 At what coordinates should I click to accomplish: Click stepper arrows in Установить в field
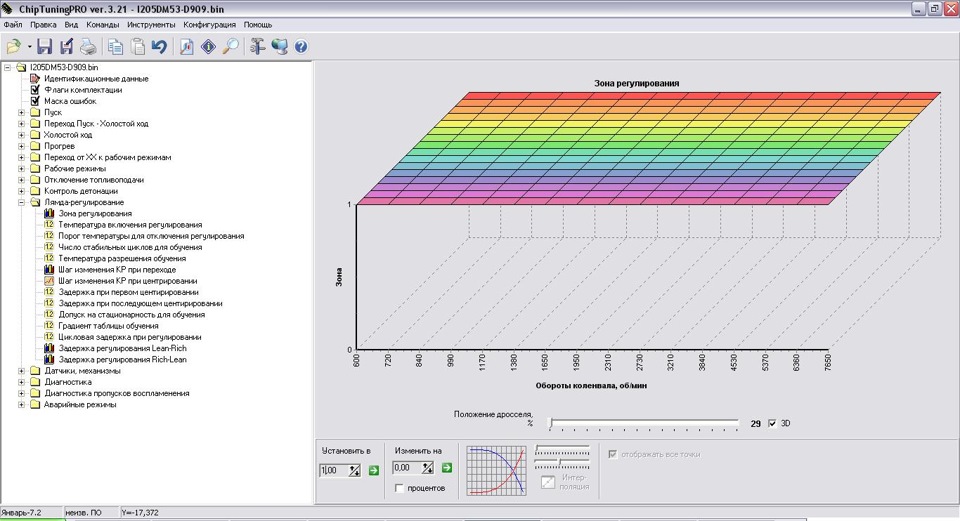click(354, 470)
